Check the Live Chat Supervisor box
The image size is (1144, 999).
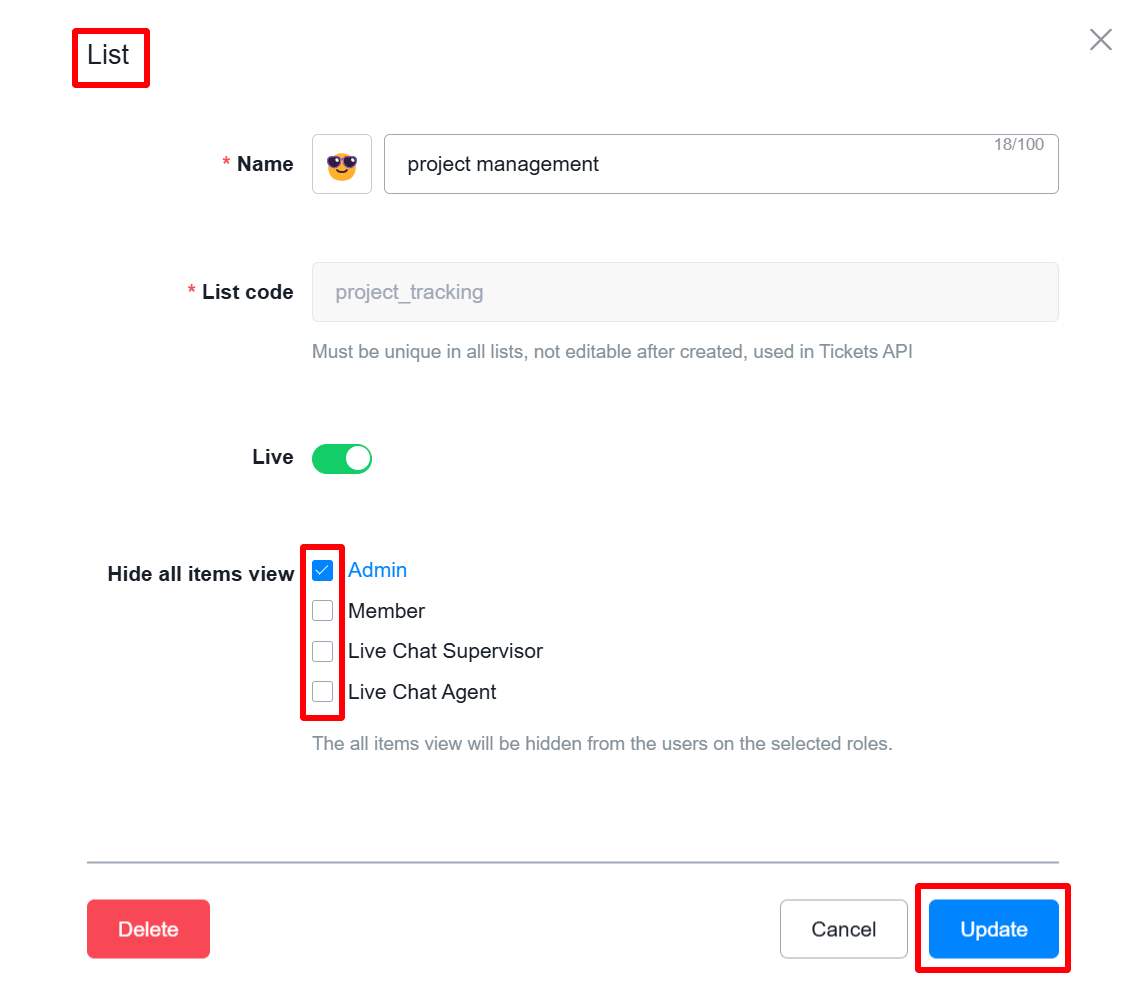tap(322, 651)
